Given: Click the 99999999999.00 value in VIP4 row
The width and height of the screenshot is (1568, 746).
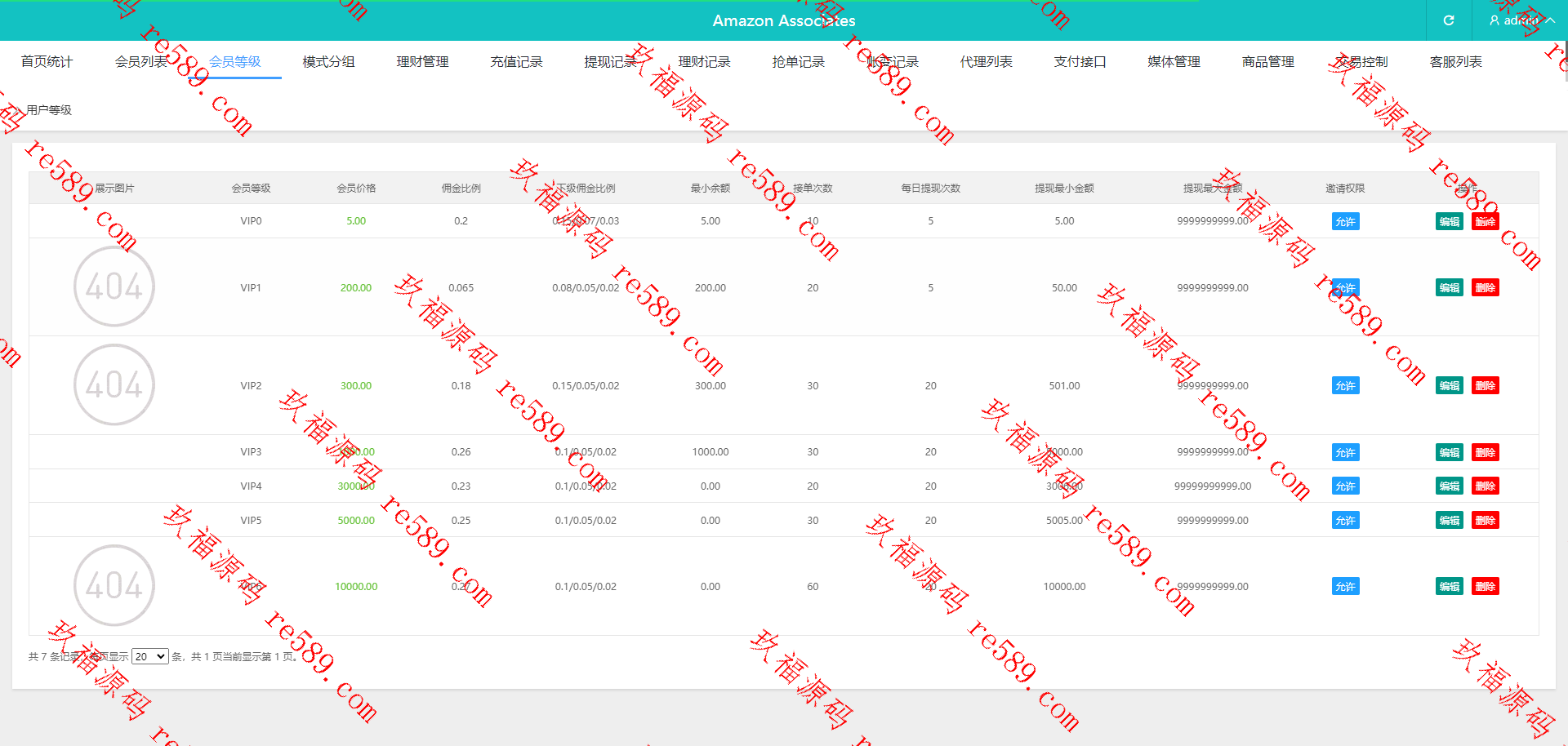Looking at the screenshot, I should [1213, 486].
